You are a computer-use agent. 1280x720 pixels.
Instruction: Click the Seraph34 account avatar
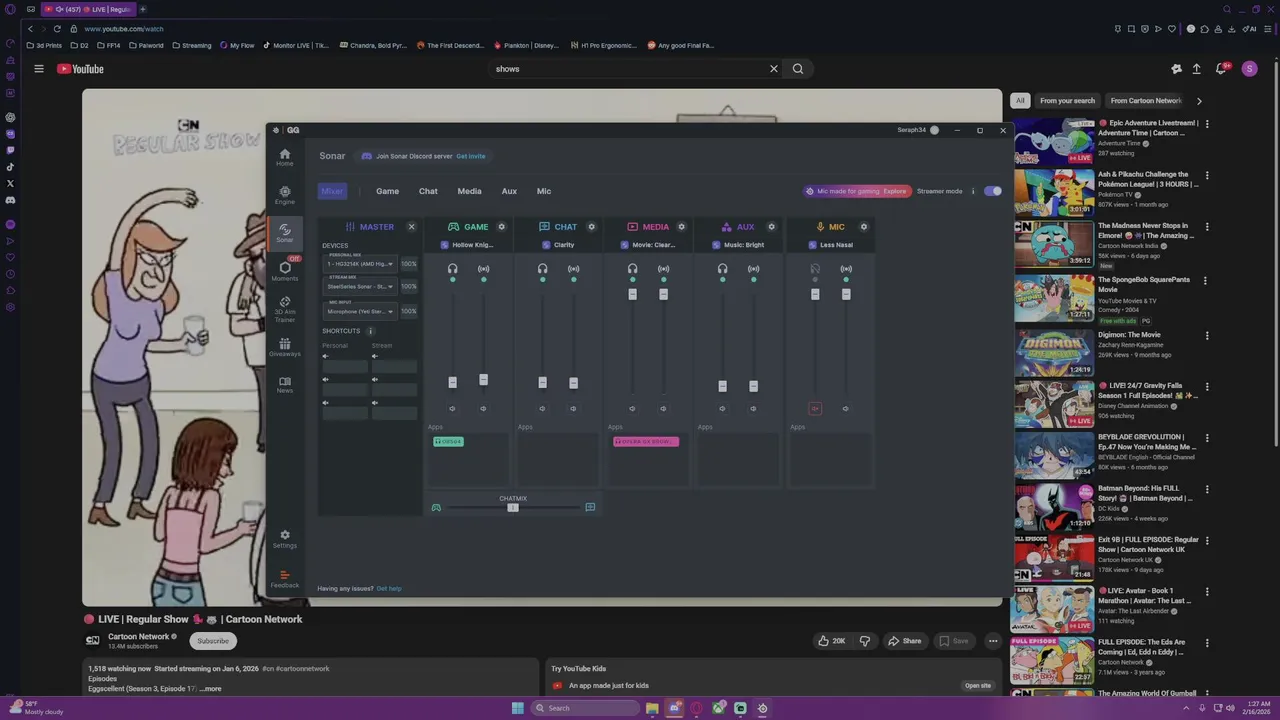934,130
